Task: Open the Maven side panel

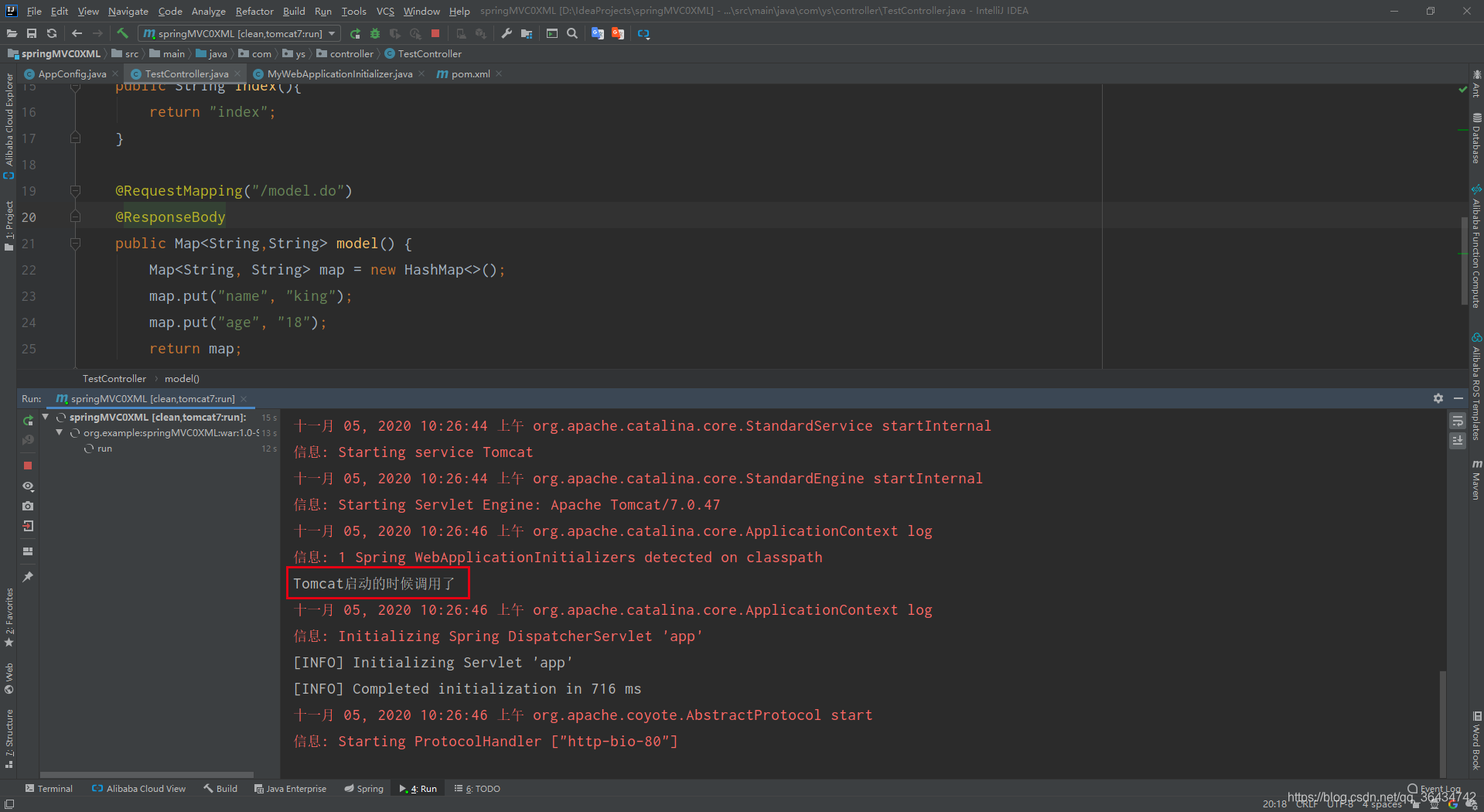Action: click(1476, 479)
